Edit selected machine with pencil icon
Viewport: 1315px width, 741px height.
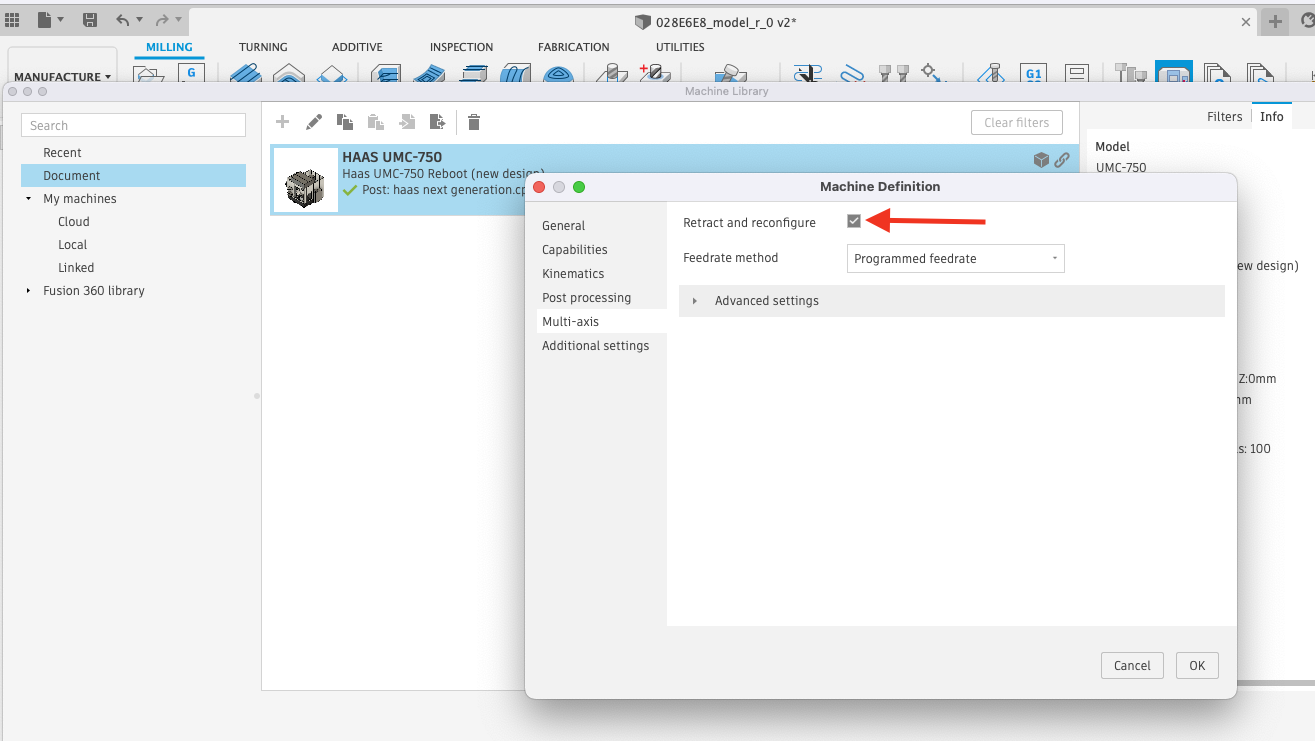(x=314, y=122)
